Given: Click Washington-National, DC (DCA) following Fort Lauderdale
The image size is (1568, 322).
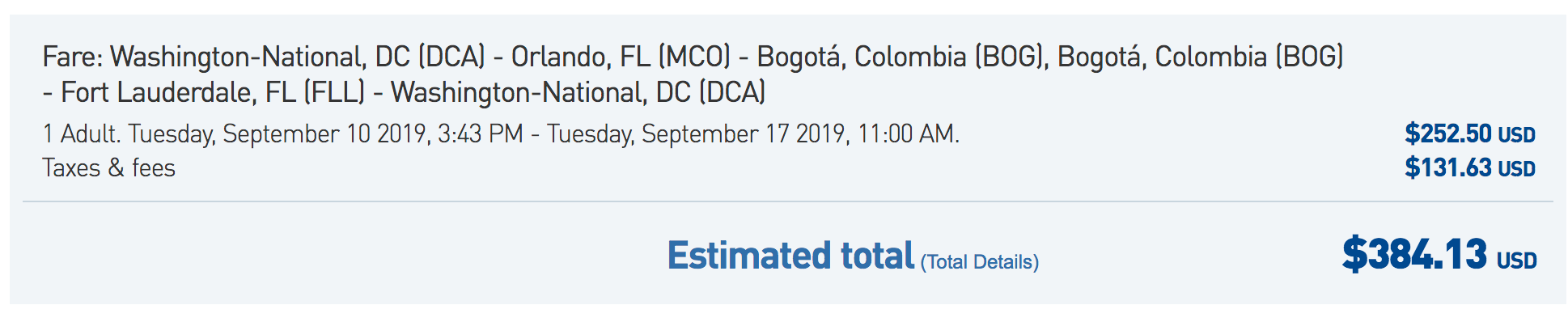Looking at the screenshot, I should [x=578, y=92].
